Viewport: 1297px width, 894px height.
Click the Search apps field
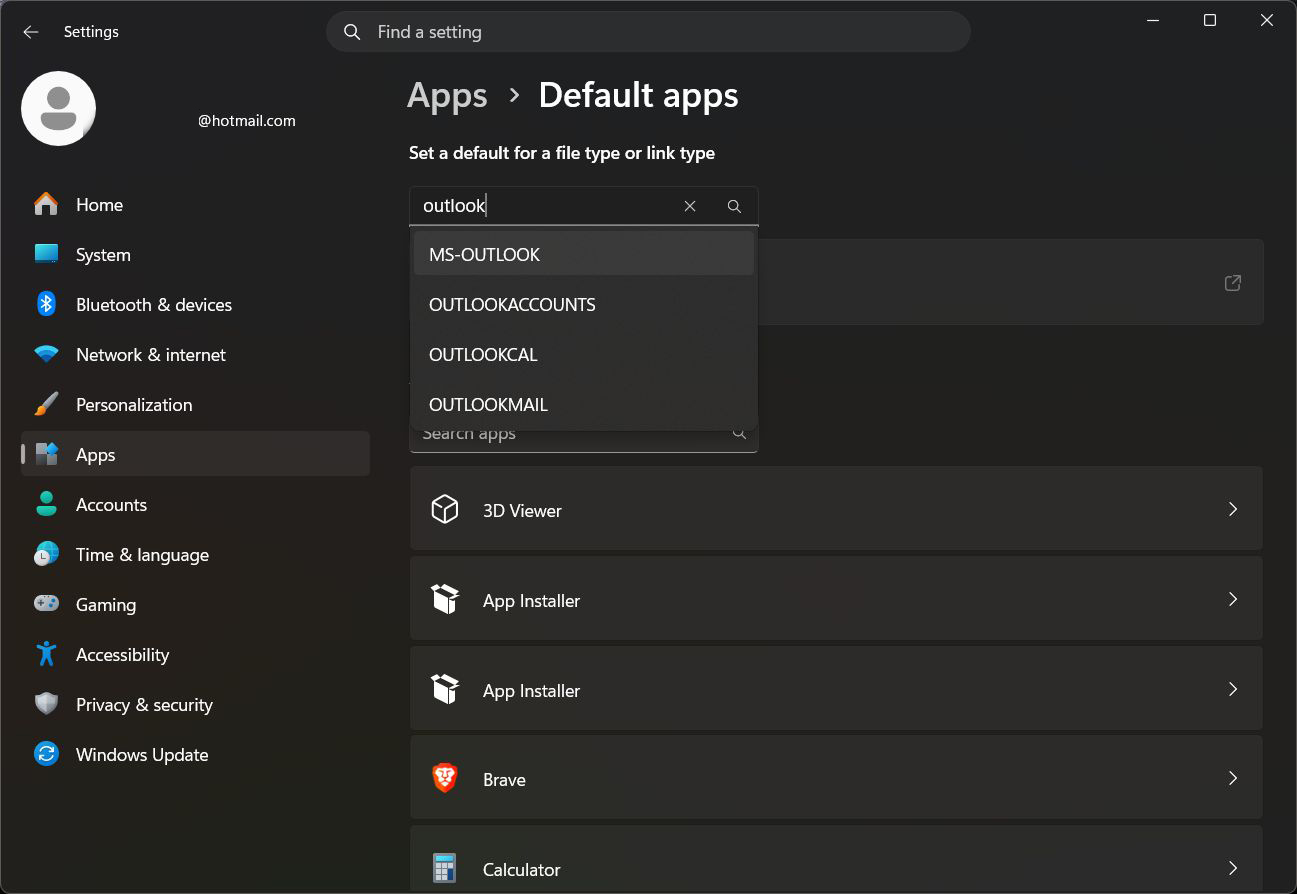pyautogui.click(x=584, y=435)
